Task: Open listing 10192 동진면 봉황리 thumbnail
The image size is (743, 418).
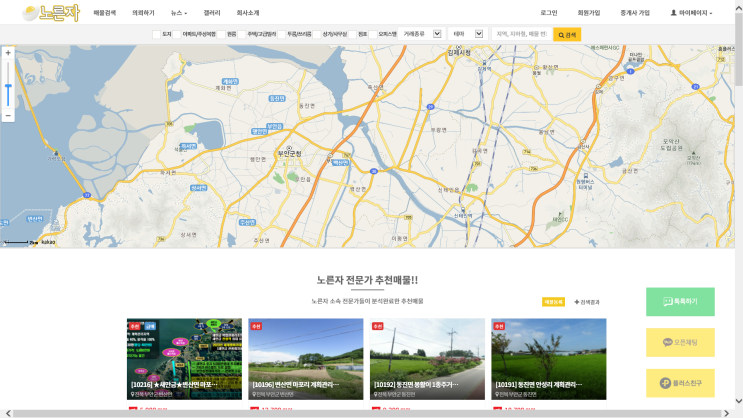Action: point(427,359)
